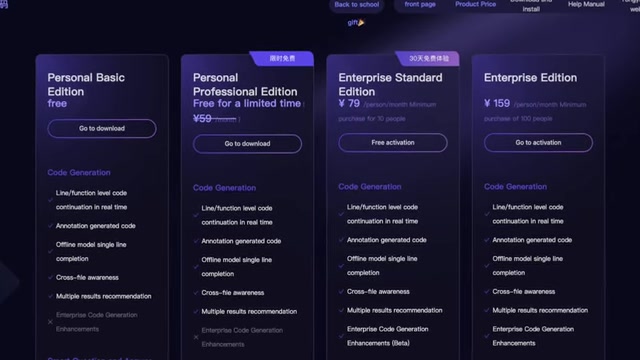Open the Product Price nav item

[476, 4]
